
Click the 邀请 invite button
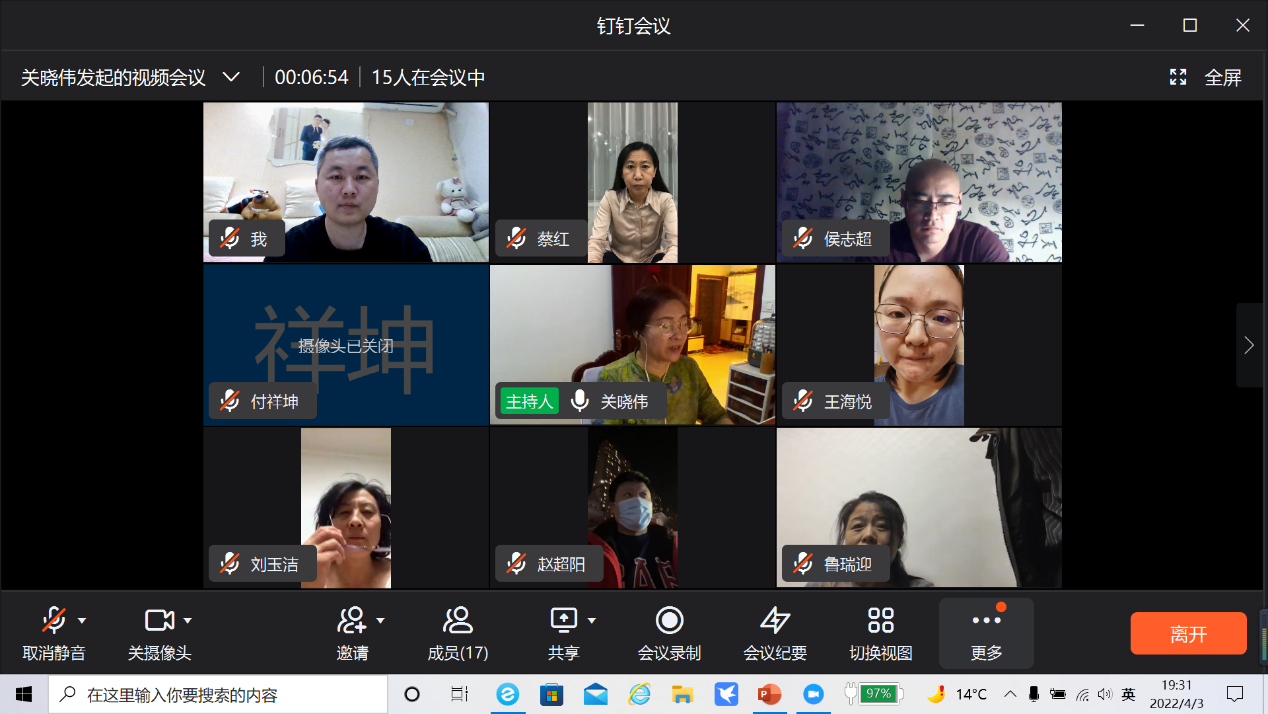[x=352, y=634]
